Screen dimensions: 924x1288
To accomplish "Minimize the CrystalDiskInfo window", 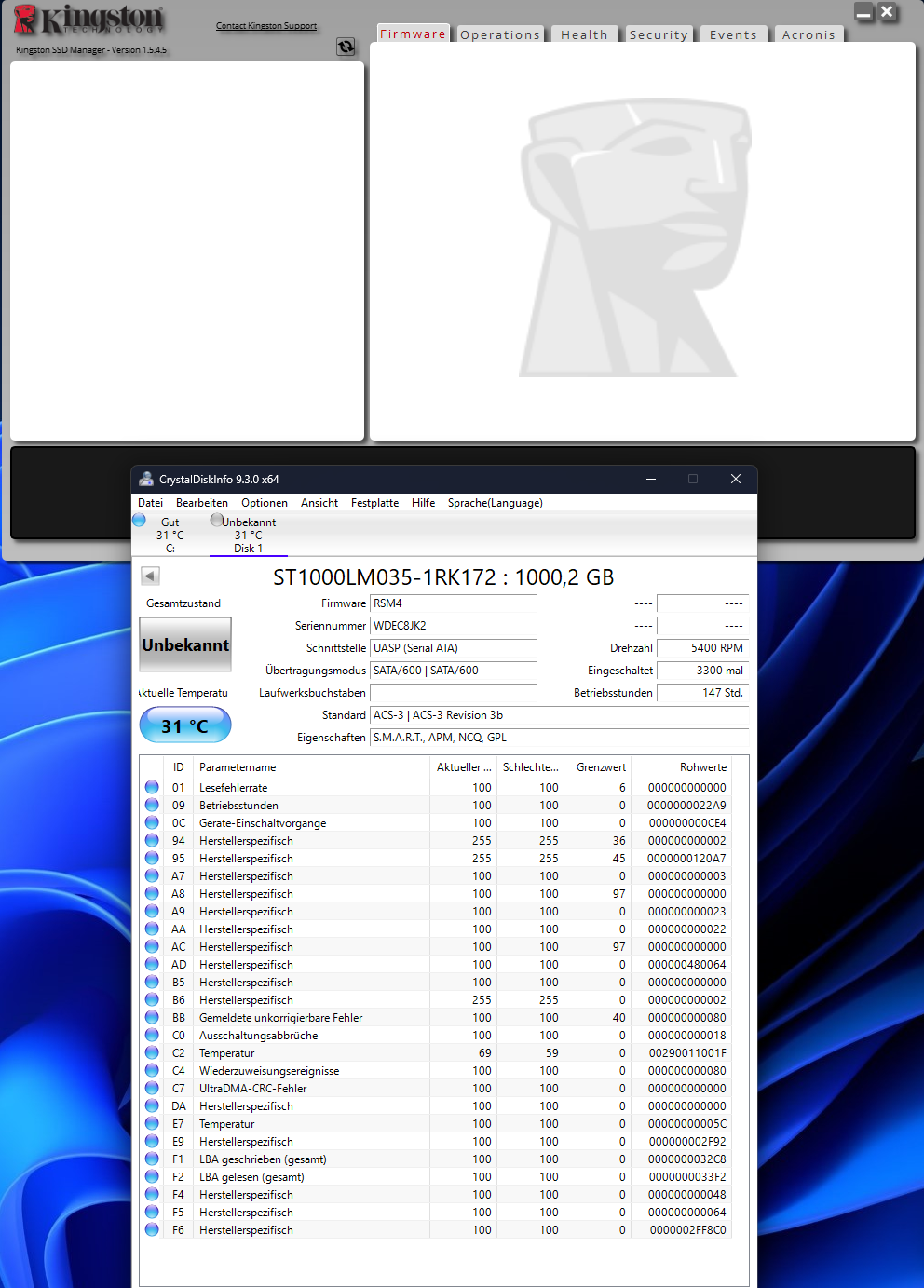I will point(651,479).
